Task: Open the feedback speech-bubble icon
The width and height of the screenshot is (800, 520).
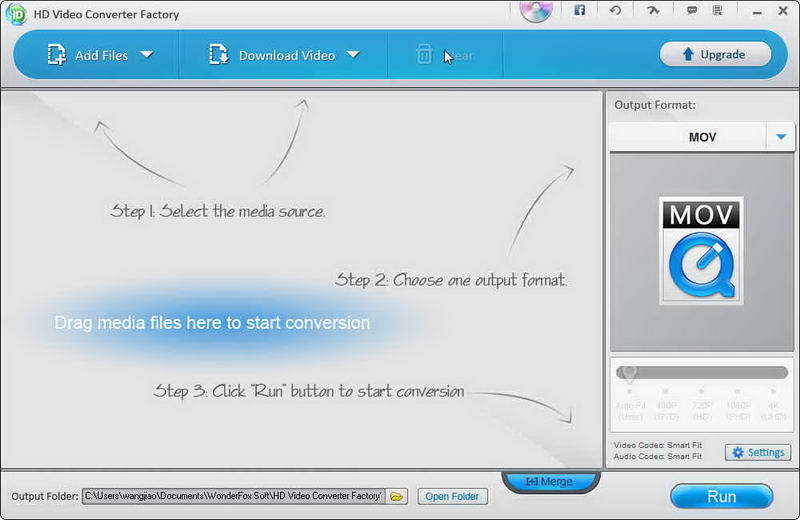Action: (692, 10)
